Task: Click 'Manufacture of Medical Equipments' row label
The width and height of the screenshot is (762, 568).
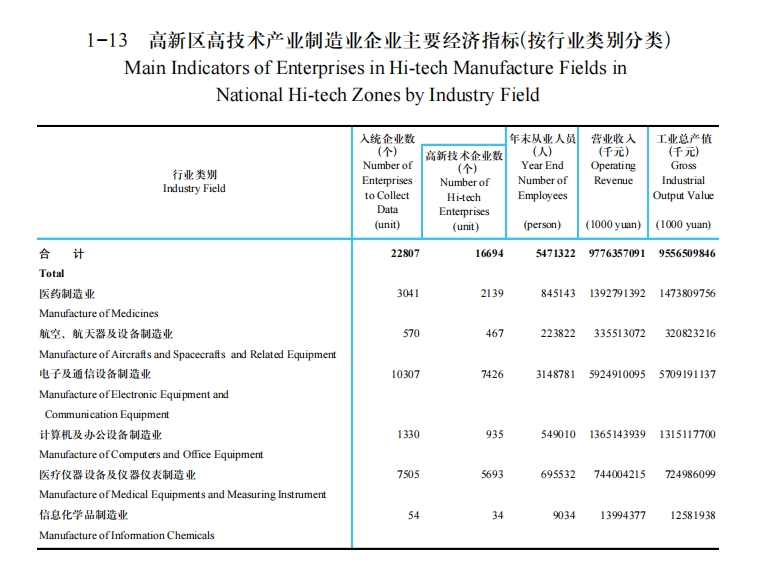Action: (182, 495)
